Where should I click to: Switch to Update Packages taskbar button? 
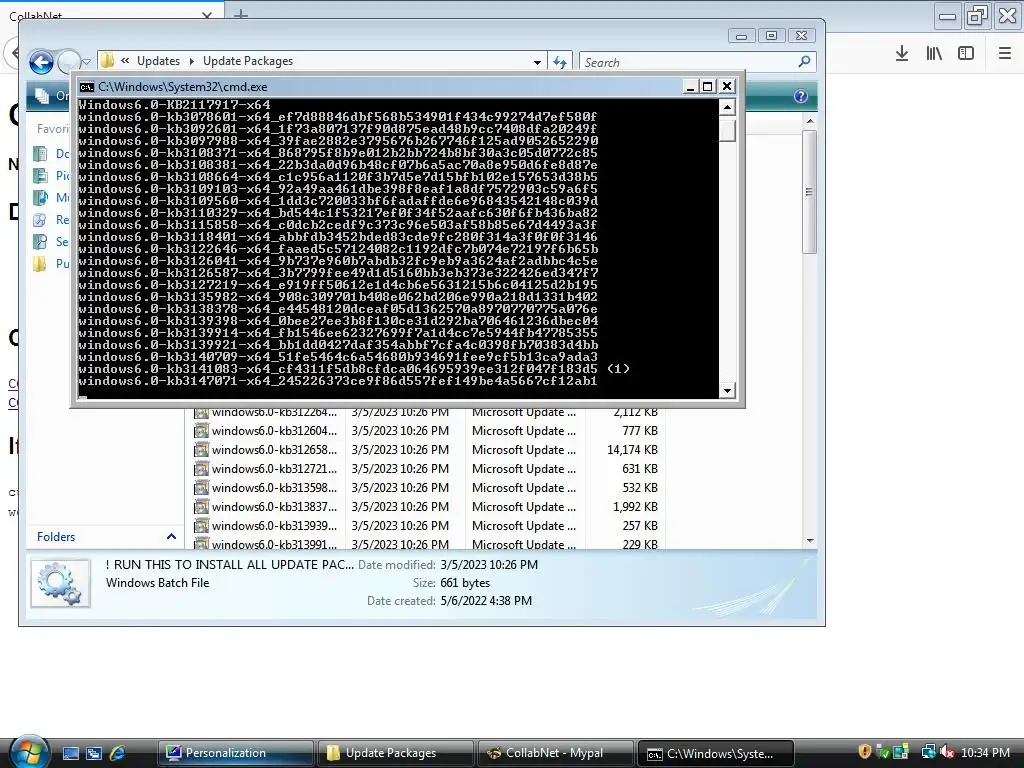click(395, 753)
